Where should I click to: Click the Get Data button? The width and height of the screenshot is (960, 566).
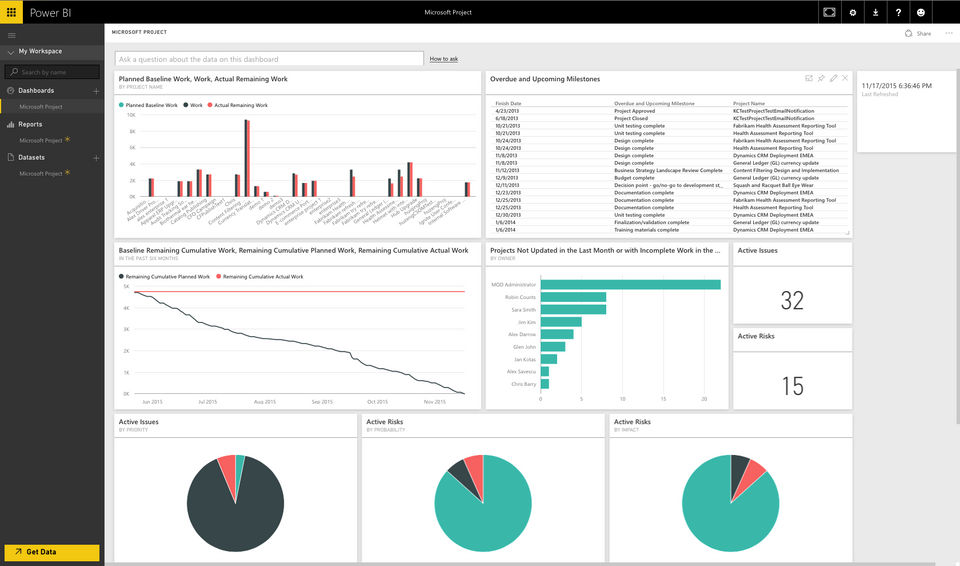pyautogui.click(x=52, y=552)
